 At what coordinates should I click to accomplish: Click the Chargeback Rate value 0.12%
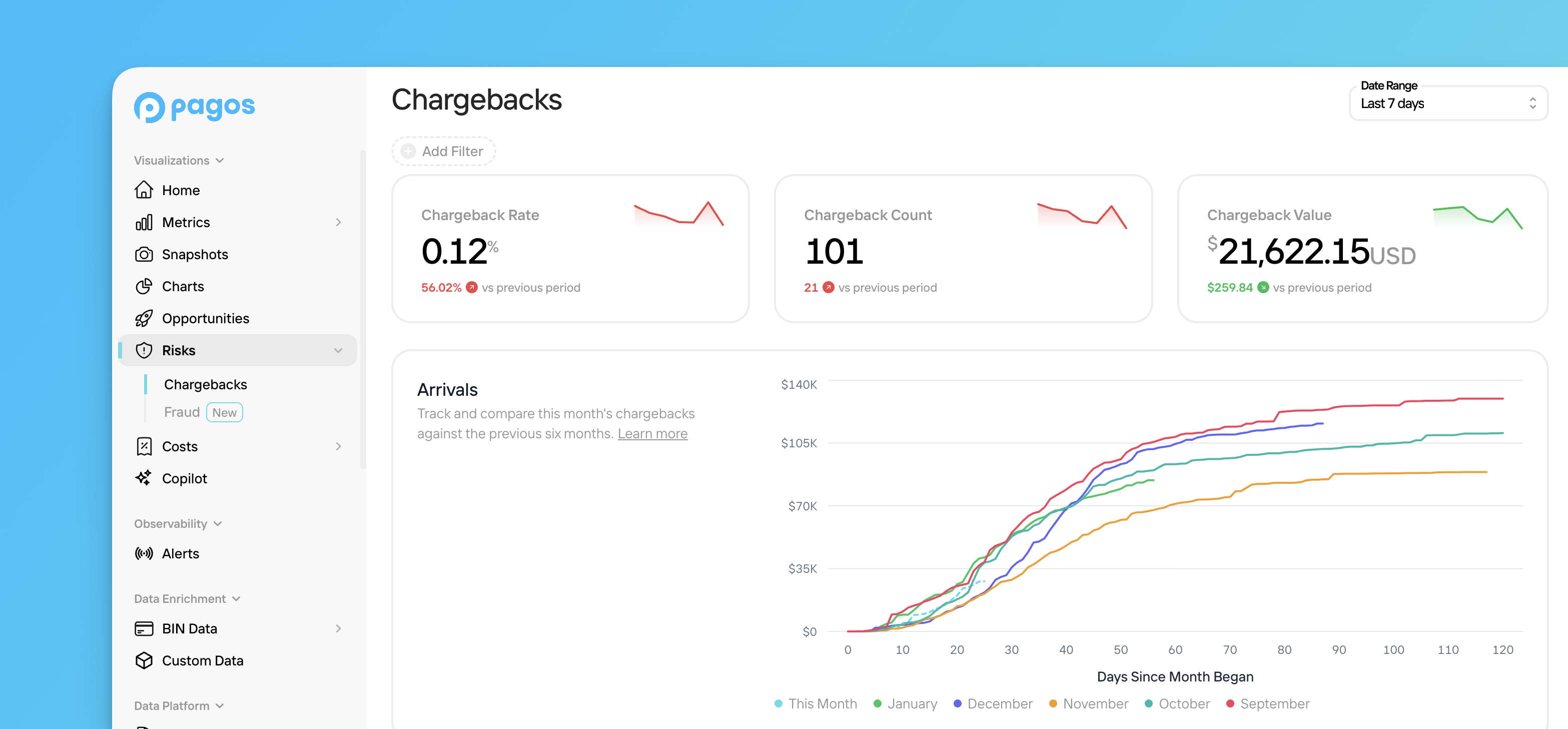[x=460, y=251]
